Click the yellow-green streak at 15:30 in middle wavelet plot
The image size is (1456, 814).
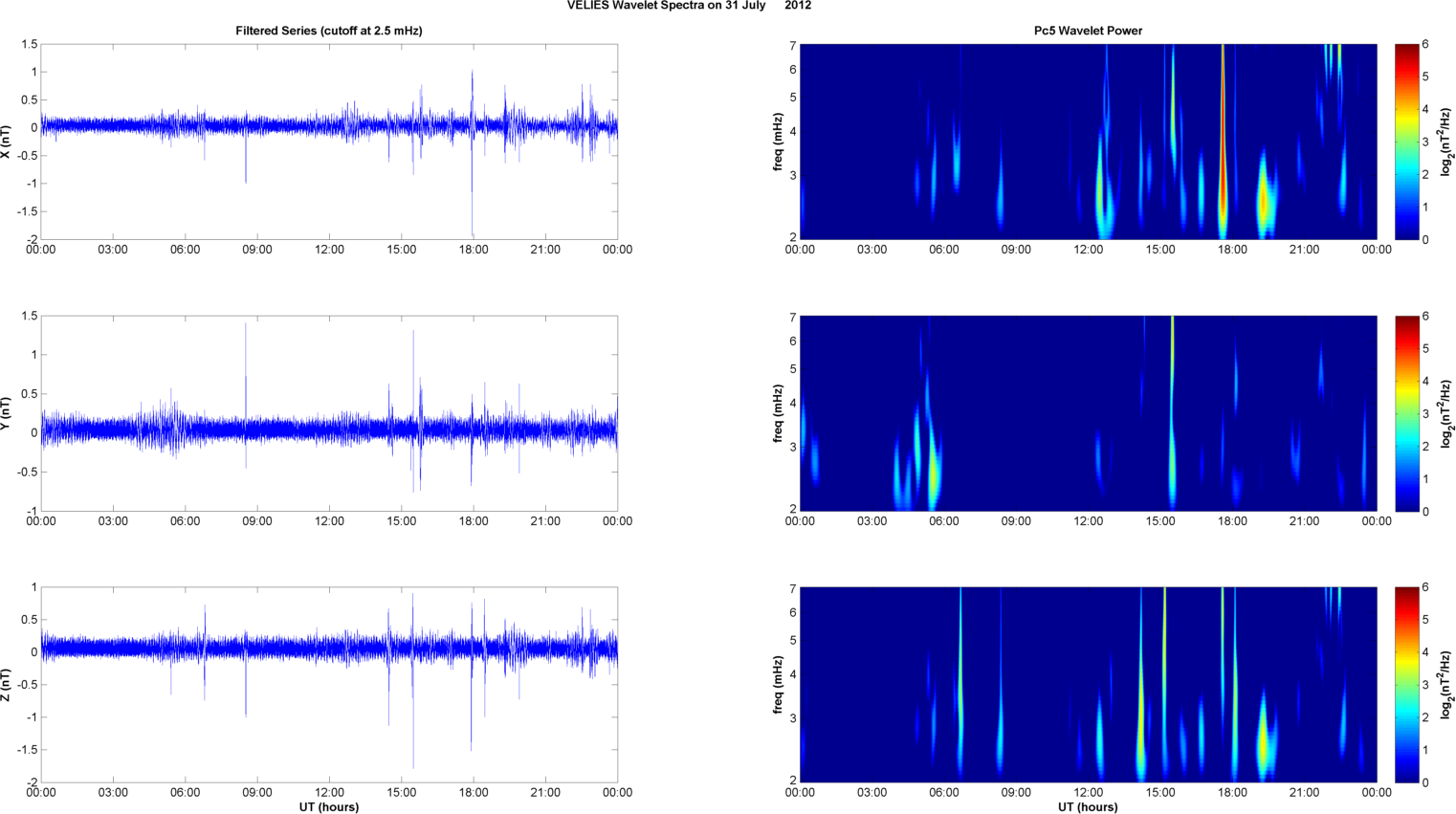click(1172, 411)
